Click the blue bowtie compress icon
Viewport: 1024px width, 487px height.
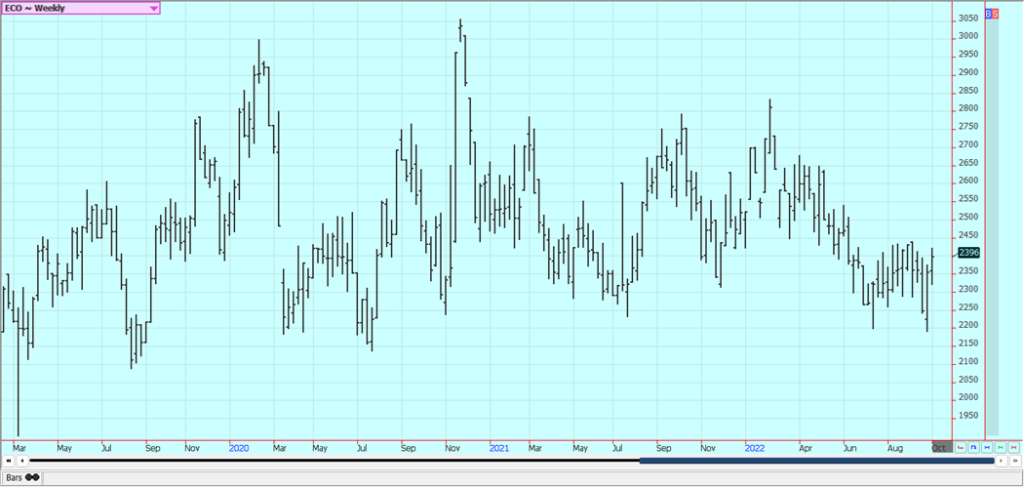[x=987, y=447]
